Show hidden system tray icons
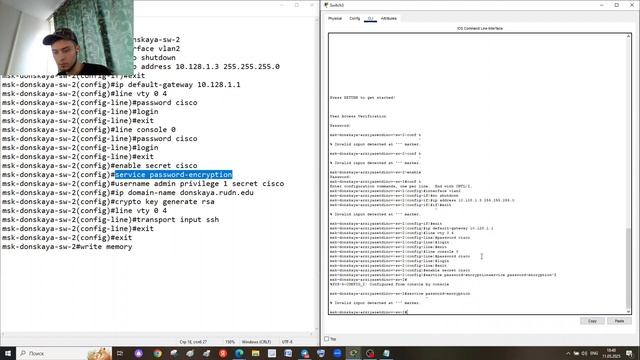Image resolution: width=640 pixels, height=360 pixels. click(x=568, y=353)
